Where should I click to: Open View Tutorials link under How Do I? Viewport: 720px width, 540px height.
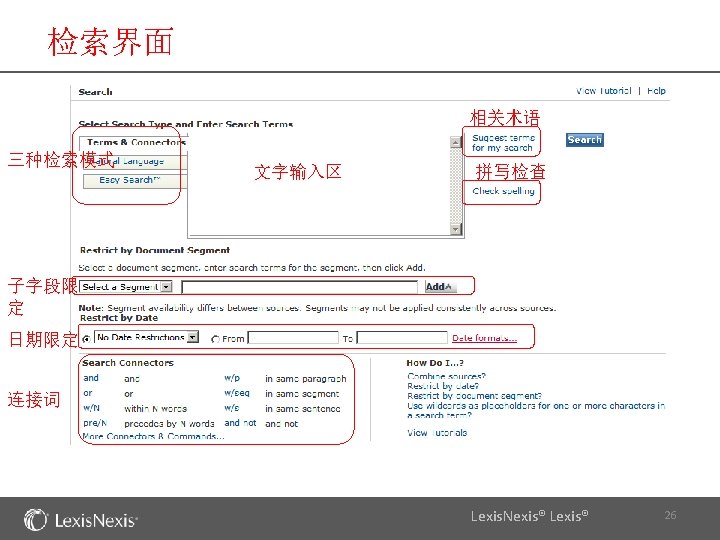click(x=437, y=433)
